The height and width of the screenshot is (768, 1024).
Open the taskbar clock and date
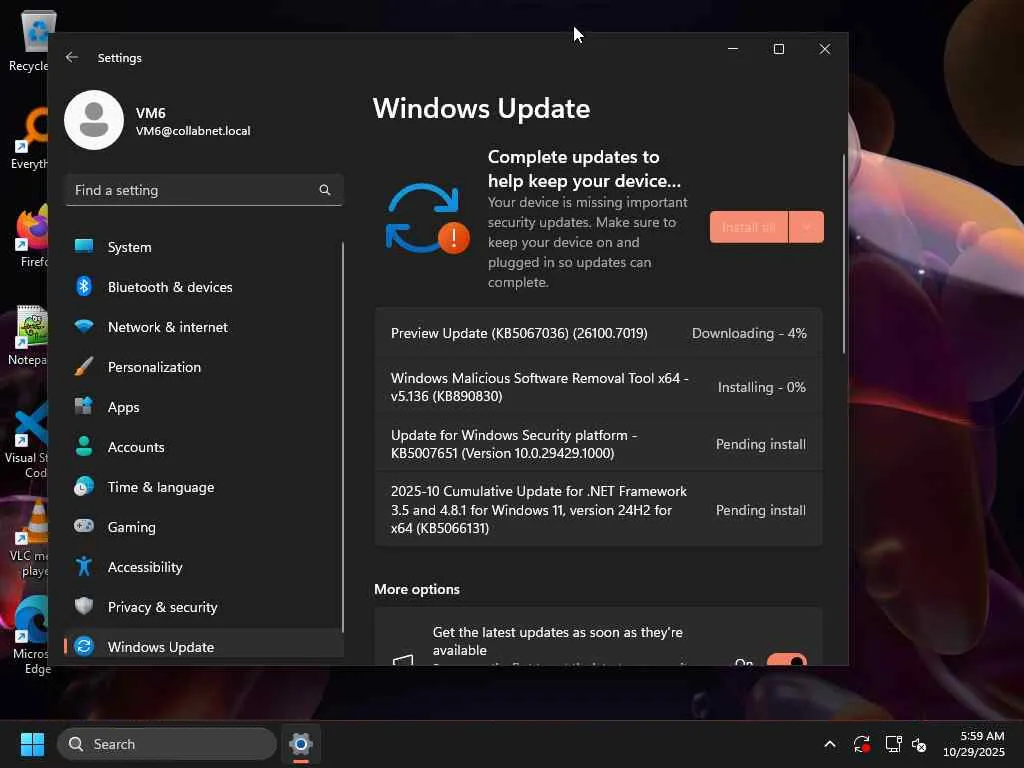coord(974,744)
